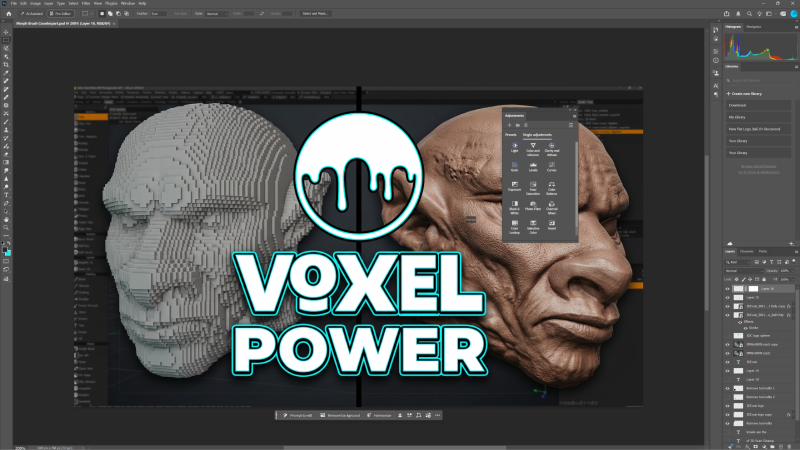800x450 pixels.
Task: Show the hidden Layer 19 text layer
Action: tap(728, 380)
